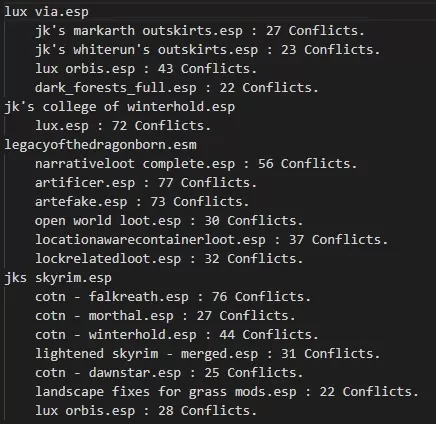Click legacyofthedragonborn.esm heading line
Viewport: 436px width, 424px height.
coord(100,145)
